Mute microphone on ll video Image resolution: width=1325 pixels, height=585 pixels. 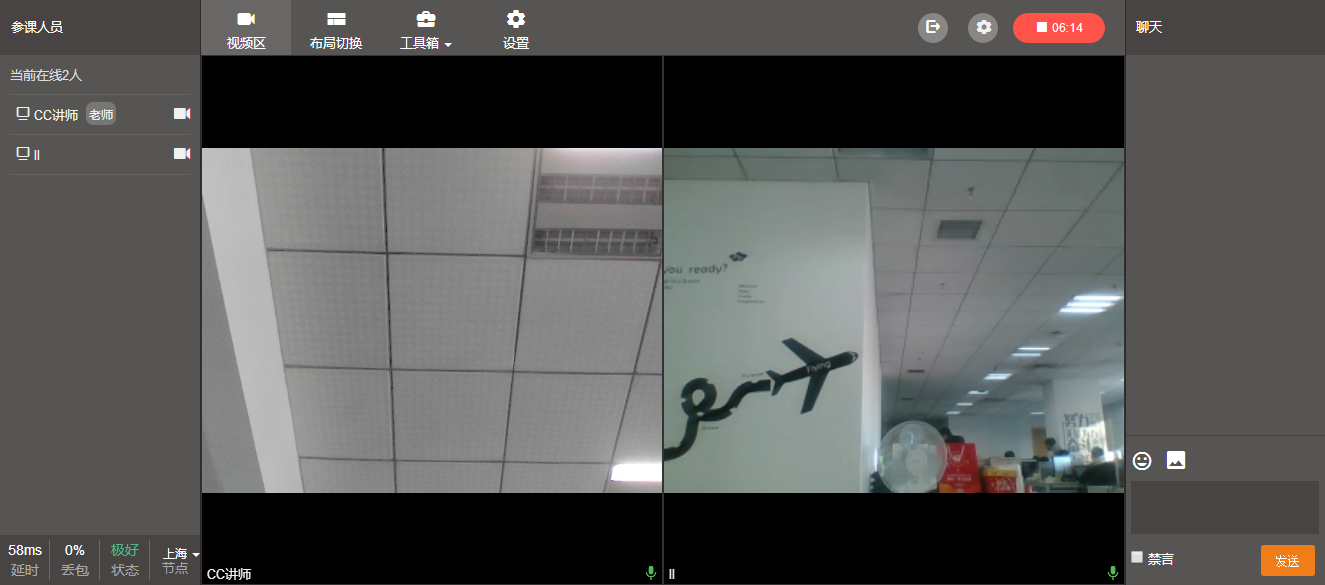tap(1113, 573)
